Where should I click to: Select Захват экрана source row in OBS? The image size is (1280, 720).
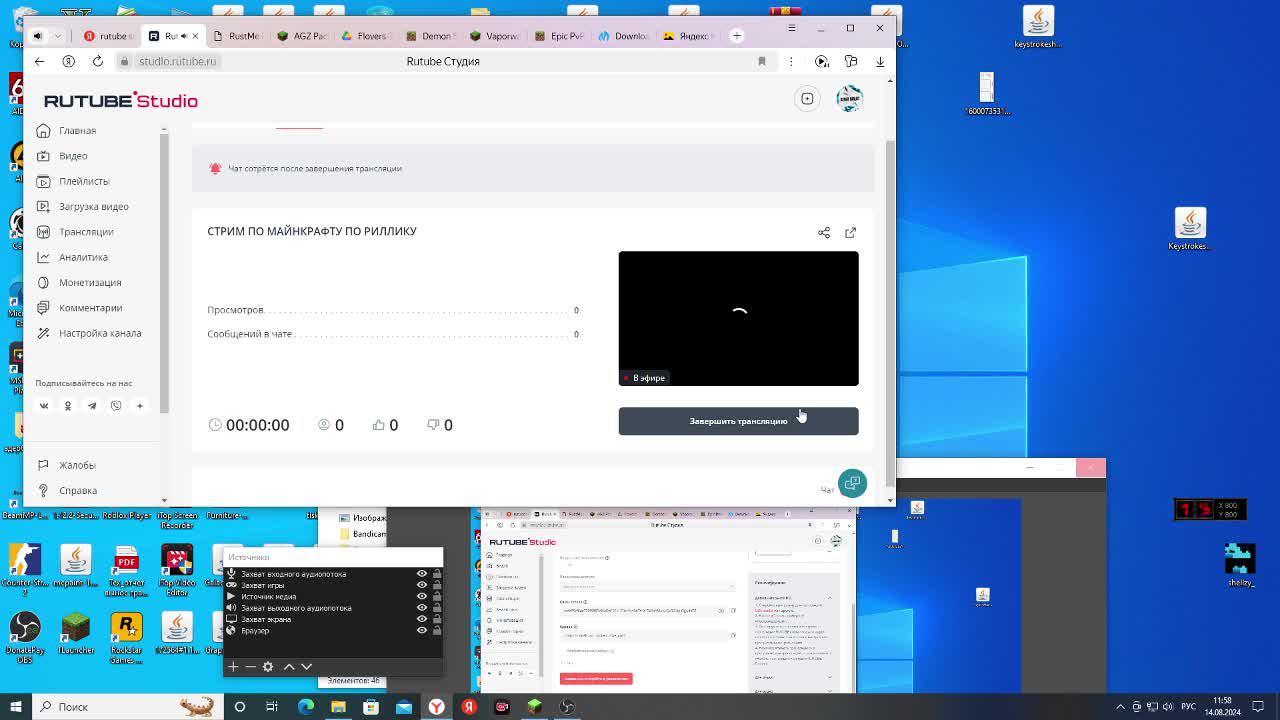click(333, 619)
